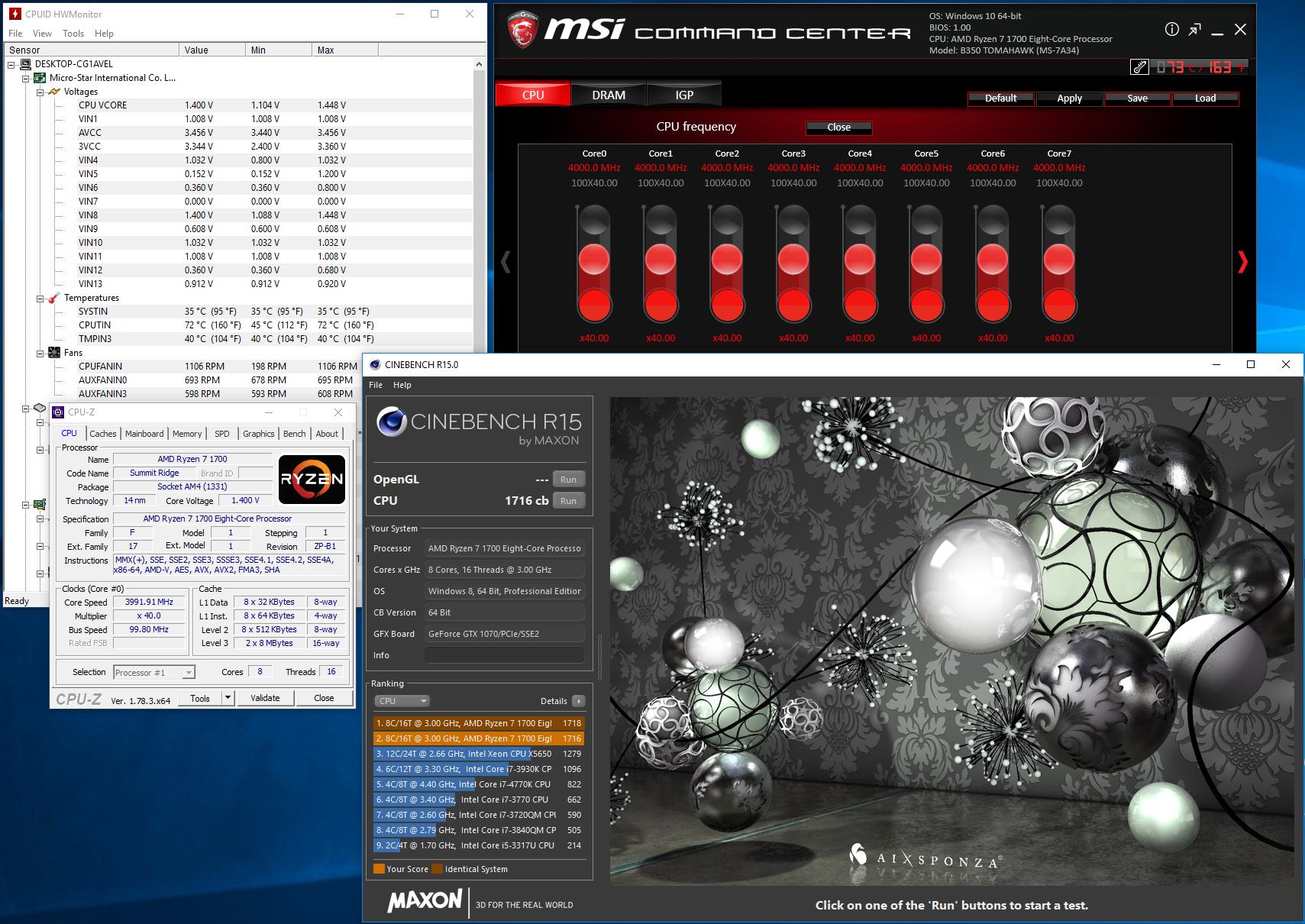Switch to the IGP tab in Command Center
This screenshot has width=1305, height=924.
tap(684, 95)
